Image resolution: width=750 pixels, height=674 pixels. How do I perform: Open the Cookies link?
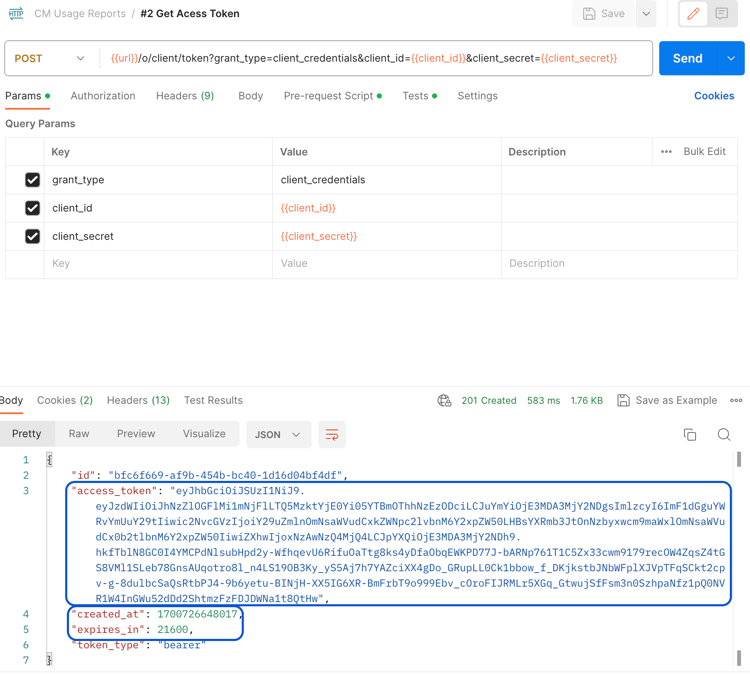(714, 96)
